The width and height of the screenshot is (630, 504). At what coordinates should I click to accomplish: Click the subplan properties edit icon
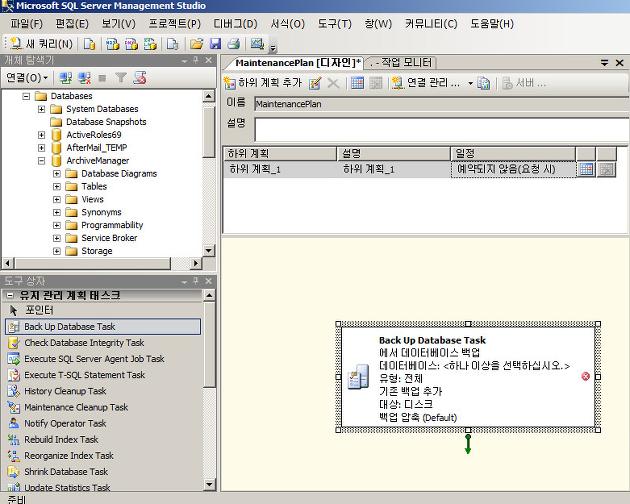315,83
